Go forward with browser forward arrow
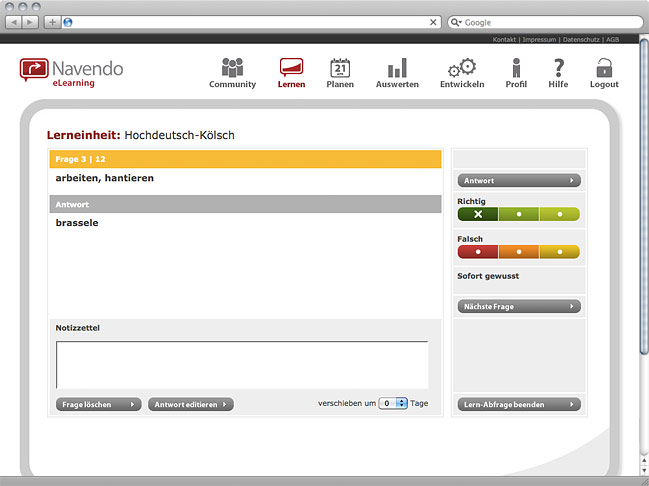The image size is (649, 486). click(x=30, y=22)
